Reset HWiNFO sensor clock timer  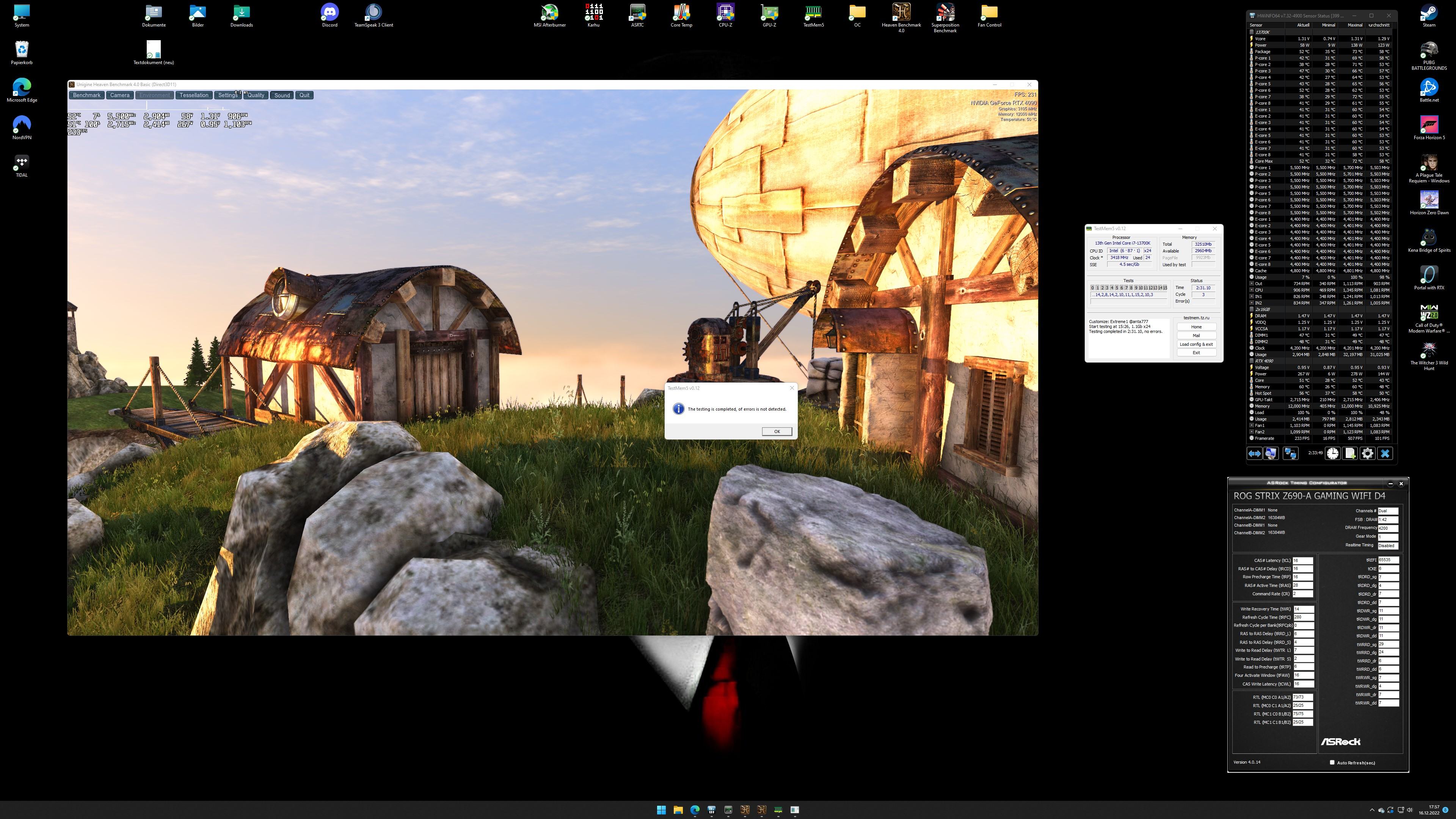click(x=1333, y=453)
